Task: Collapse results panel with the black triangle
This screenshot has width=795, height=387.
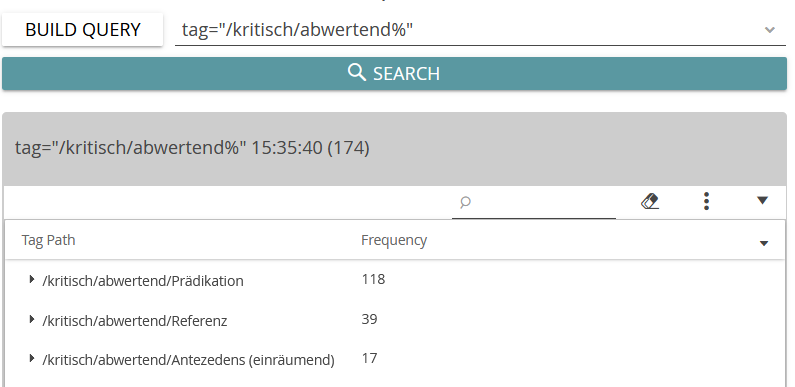Action: coord(763,200)
